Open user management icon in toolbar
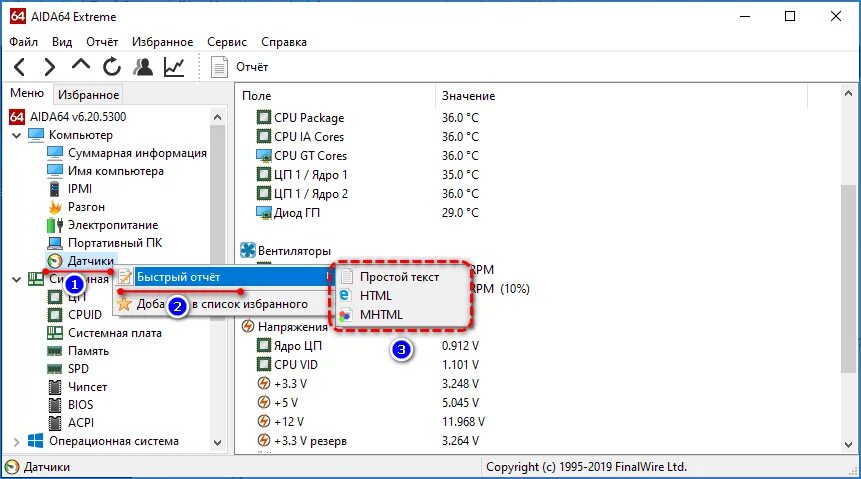 [143, 67]
